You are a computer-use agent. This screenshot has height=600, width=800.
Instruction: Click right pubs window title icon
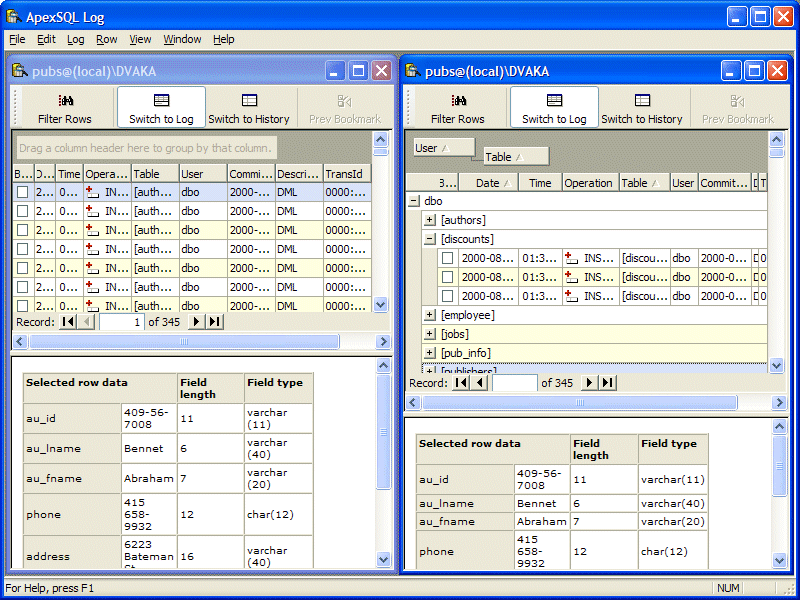[x=413, y=70]
